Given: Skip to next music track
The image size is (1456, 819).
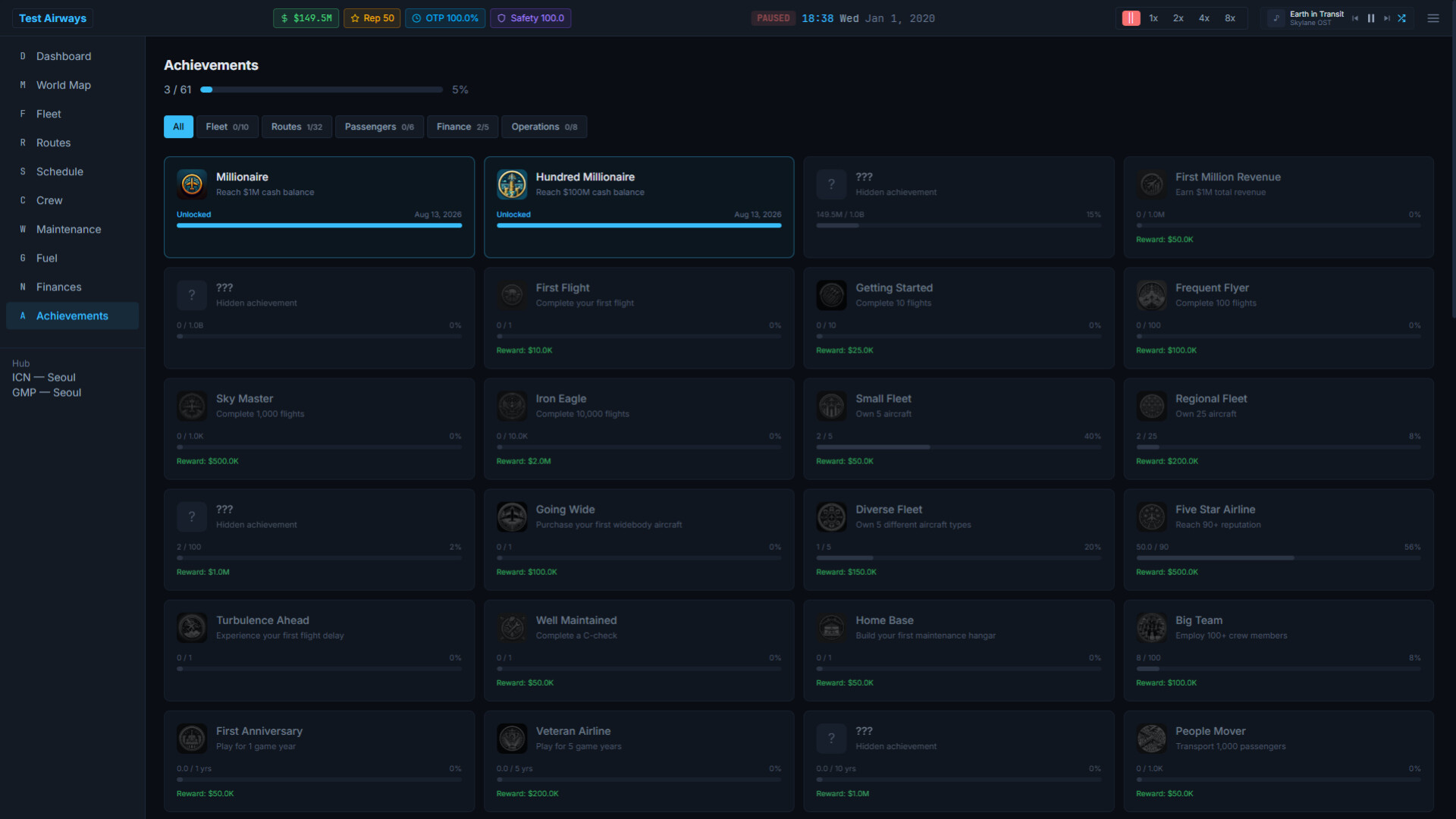Looking at the screenshot, I should point(1387,18).
